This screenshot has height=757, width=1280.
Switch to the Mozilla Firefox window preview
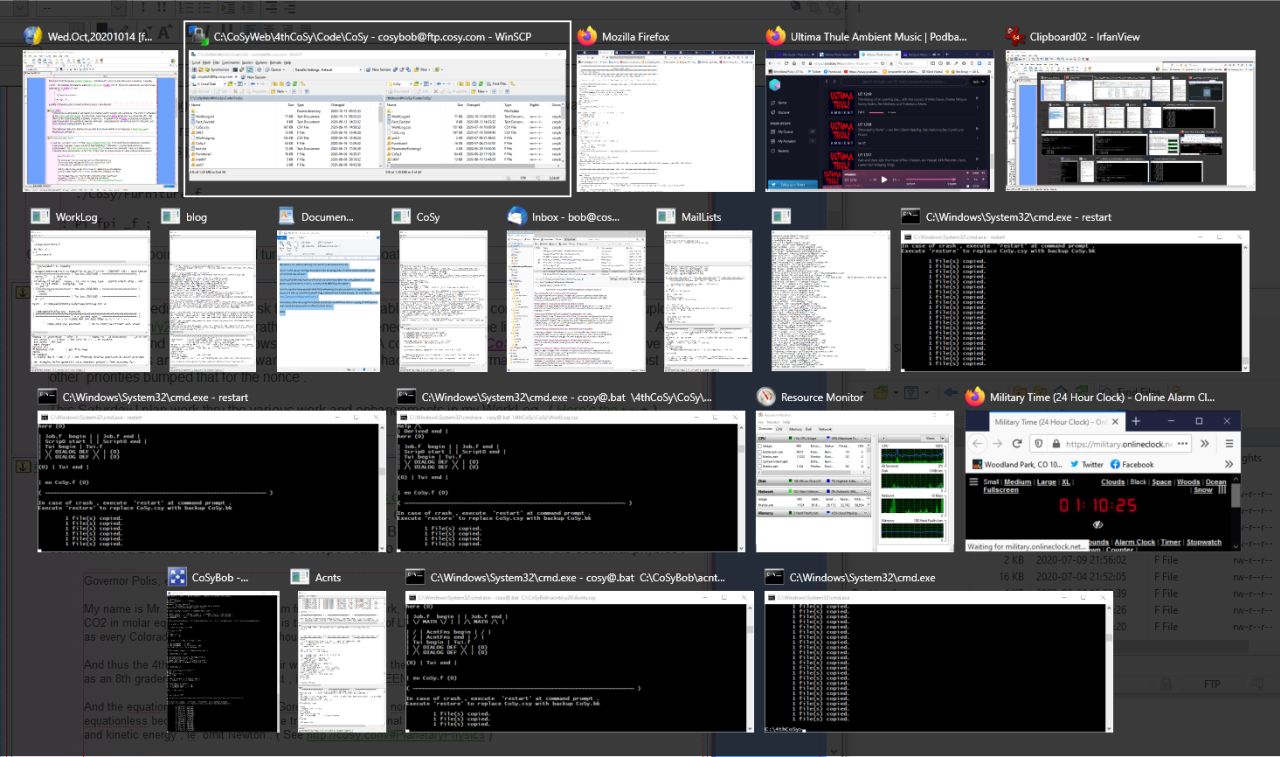(x=664, y=120)
